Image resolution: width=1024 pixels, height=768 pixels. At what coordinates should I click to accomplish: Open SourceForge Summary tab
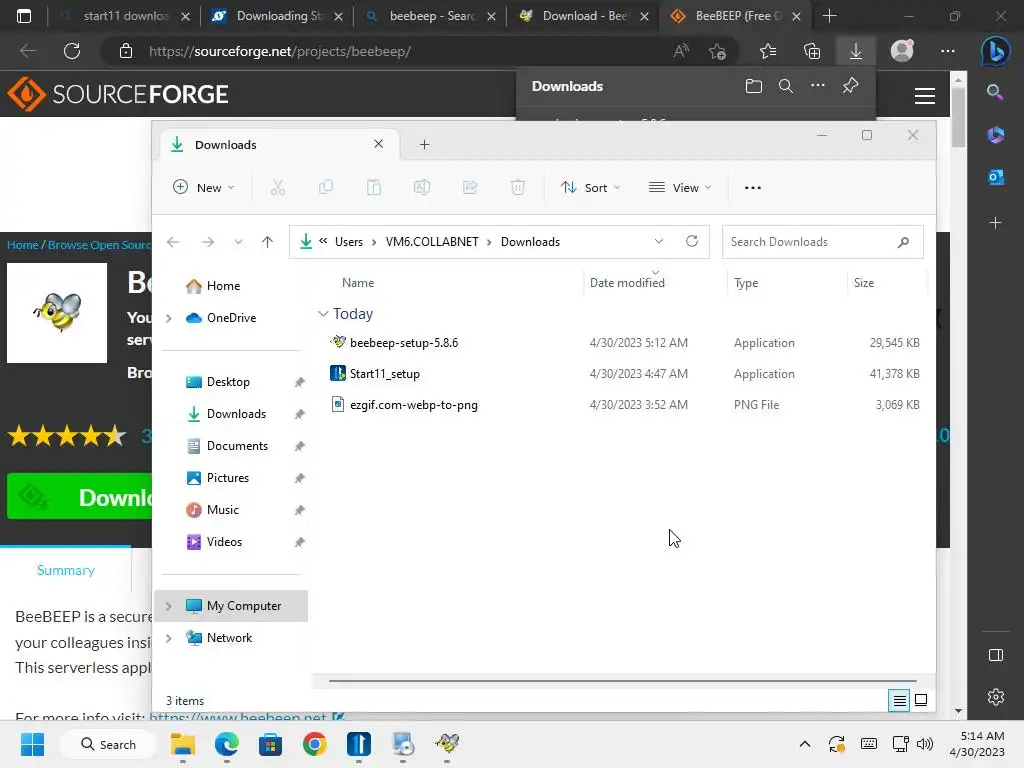click(65, 570)
